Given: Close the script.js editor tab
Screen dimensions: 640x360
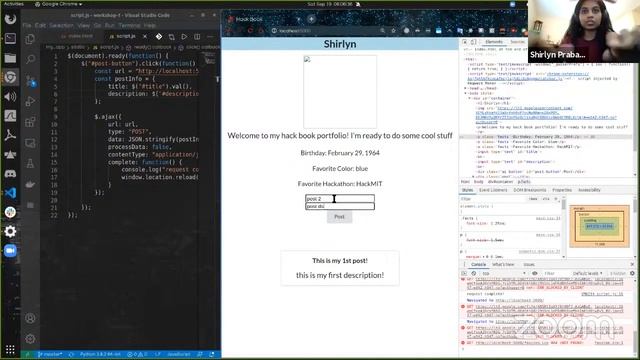Looking at the screenshot, I should [x=144, y=36].
